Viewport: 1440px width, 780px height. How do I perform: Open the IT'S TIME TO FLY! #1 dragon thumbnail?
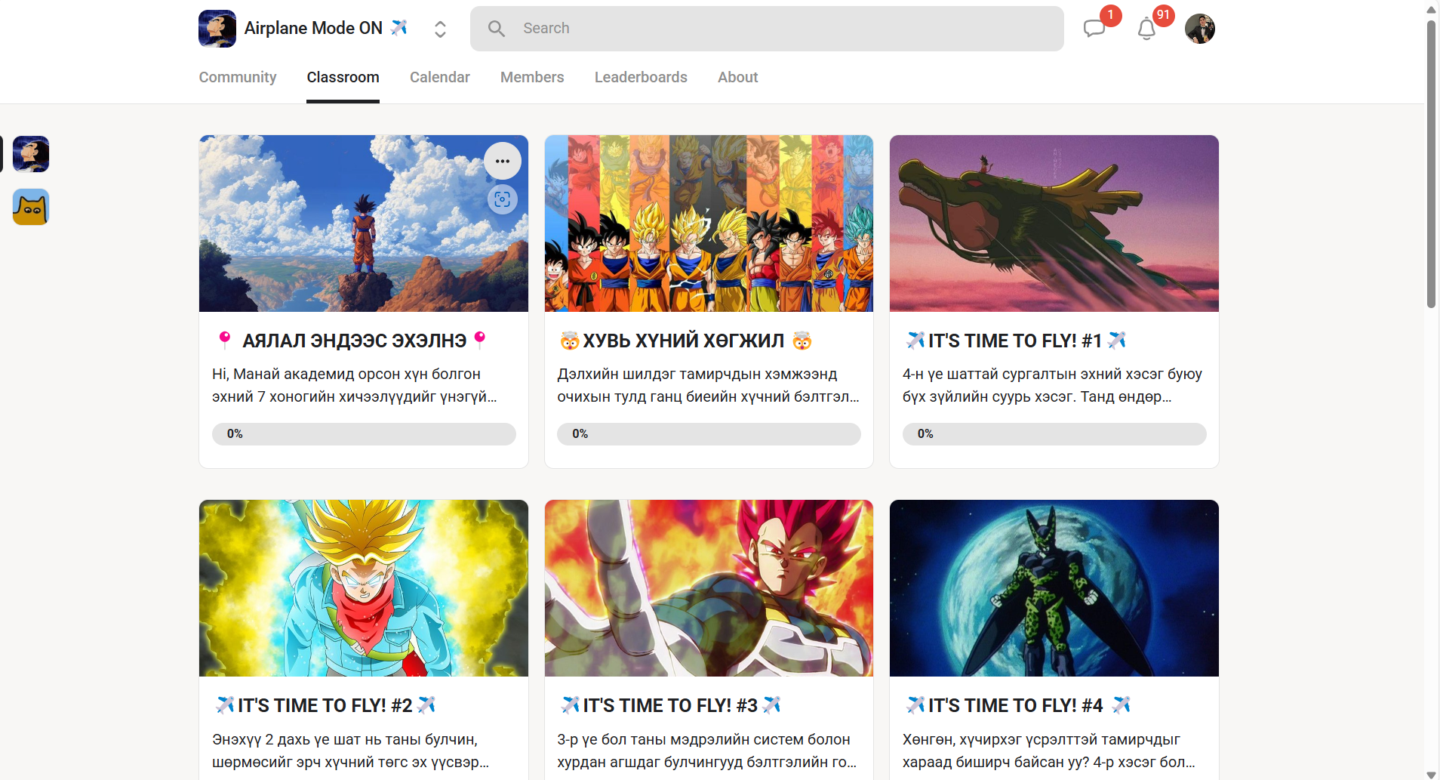[x=1054, y=224]
